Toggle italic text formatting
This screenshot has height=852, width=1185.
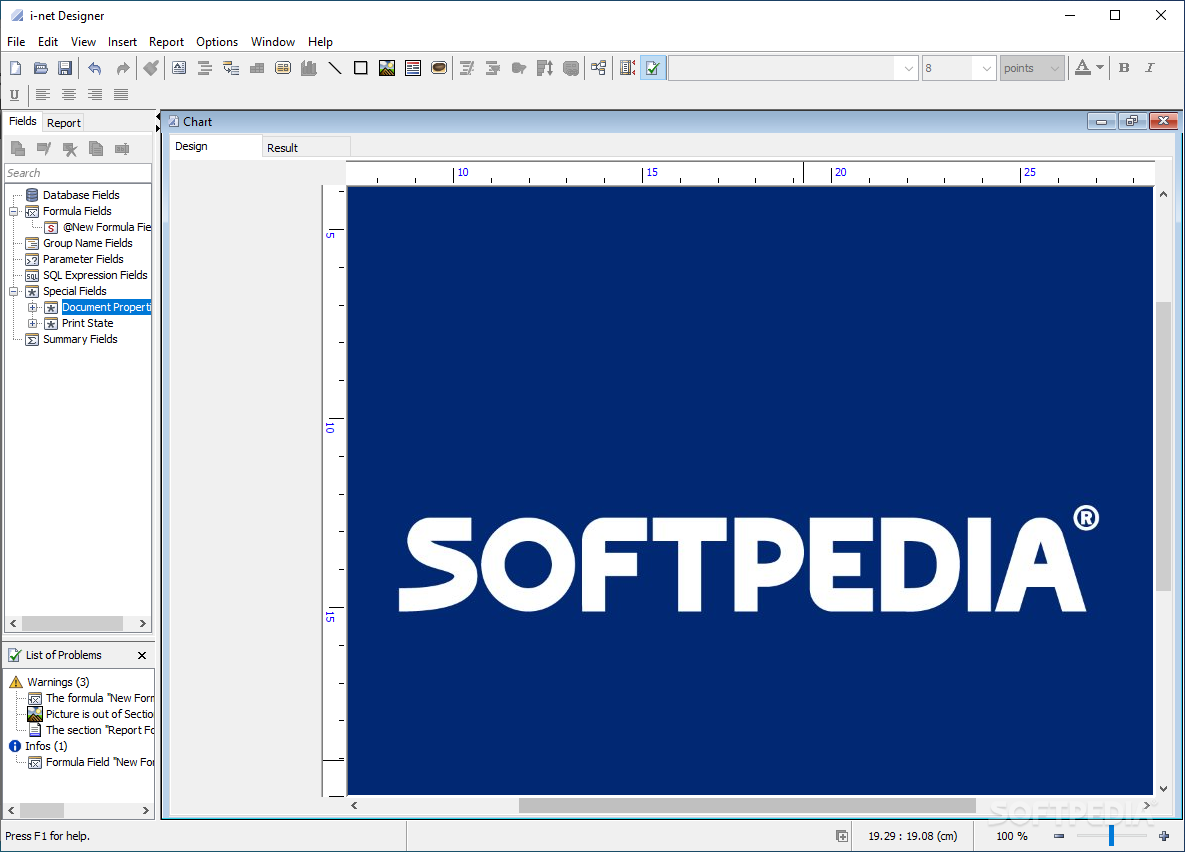1149,68
